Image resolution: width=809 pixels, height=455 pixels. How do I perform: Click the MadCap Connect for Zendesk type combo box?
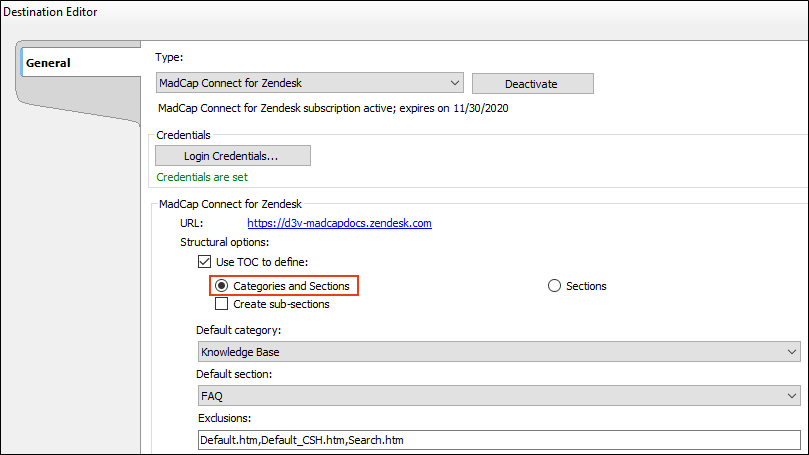coord(310,83)
